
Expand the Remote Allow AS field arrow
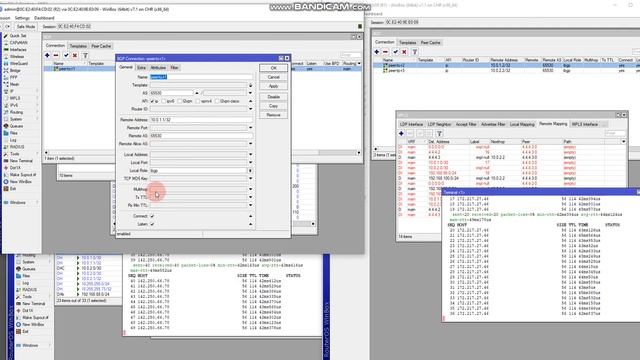[x=250, y=144]
